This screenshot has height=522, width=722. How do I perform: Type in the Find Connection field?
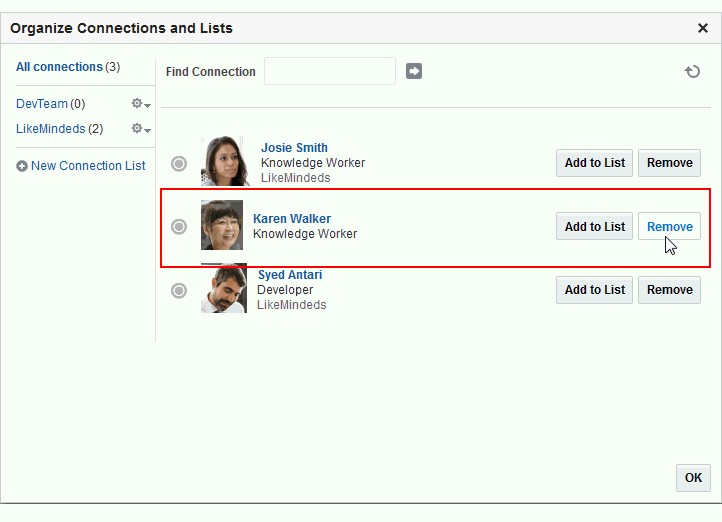(x=330, y=71)
